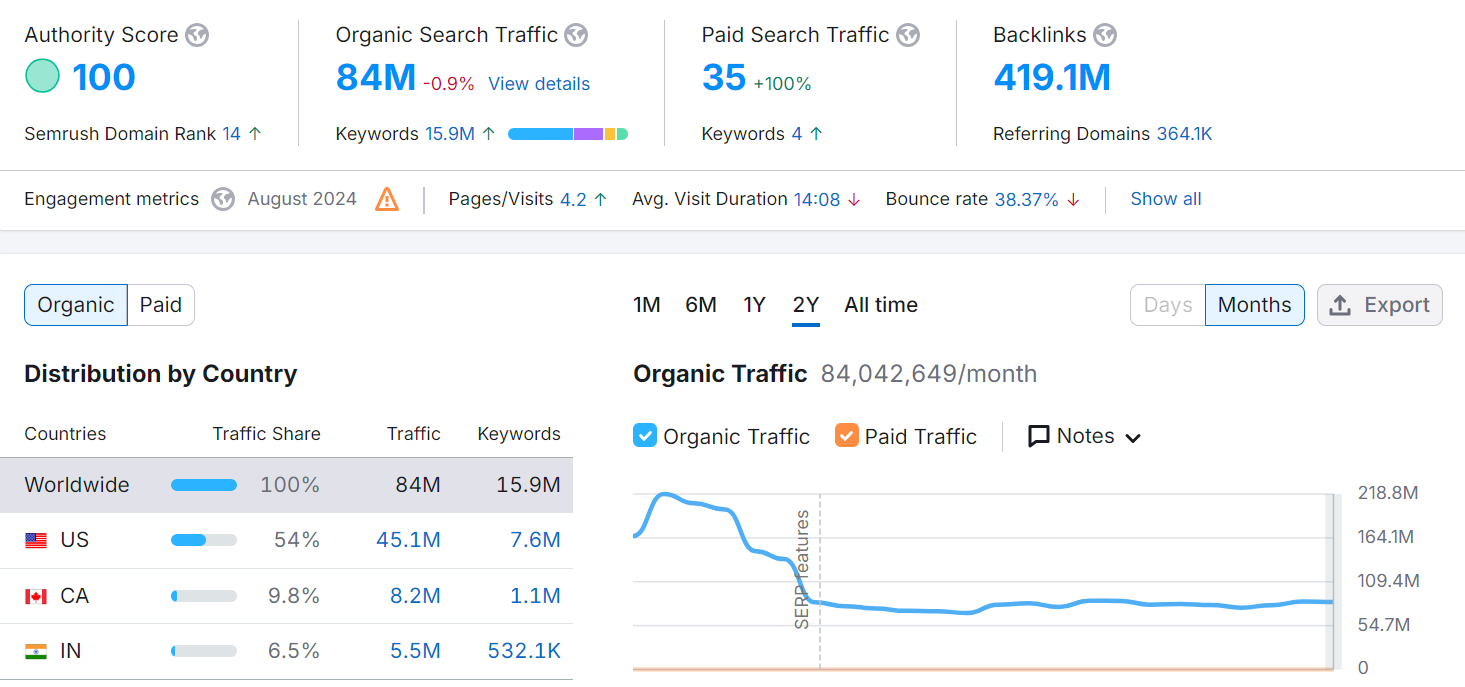1465x687 pixels.
Task: Click the keywords distribution color bar
Action: [x=567, y=134]
